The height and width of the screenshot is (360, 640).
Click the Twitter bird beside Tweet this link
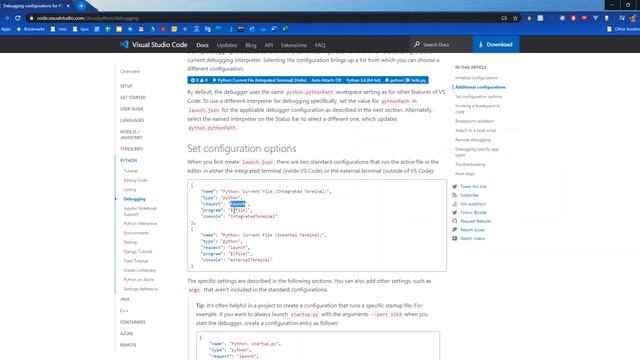(x=454, y=187)
